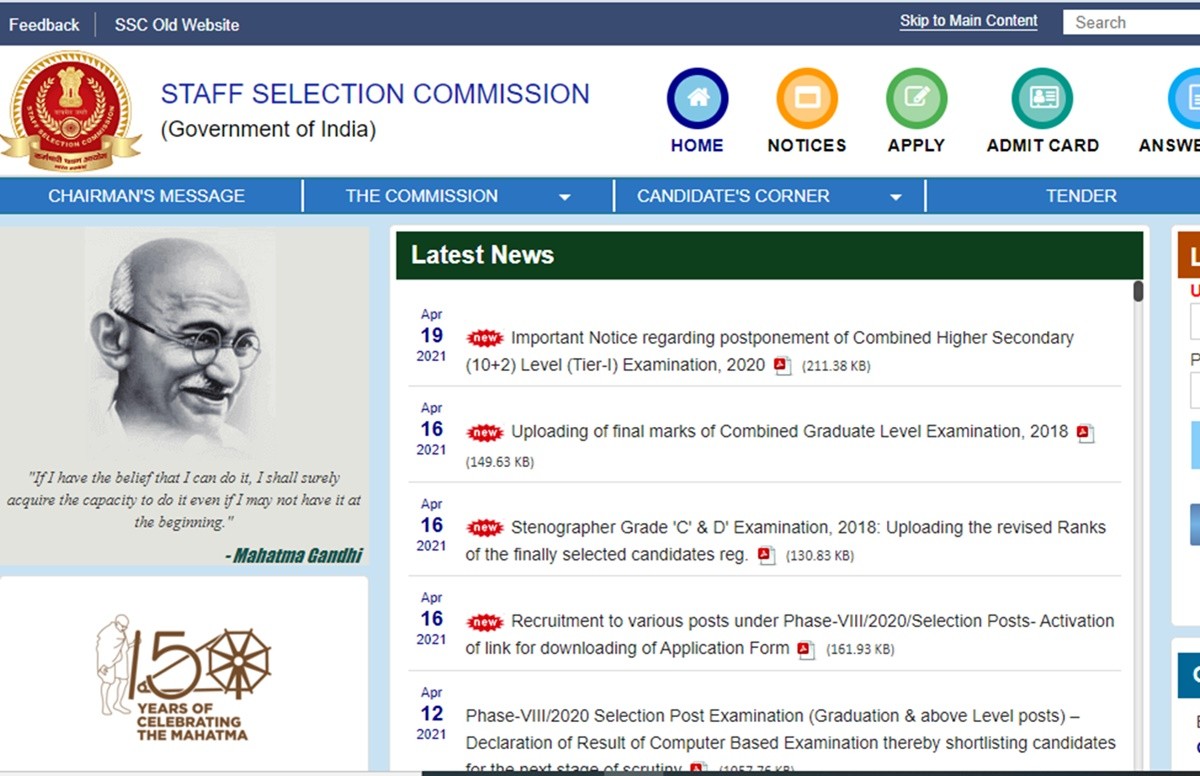Click into the Search input field
Viewport: 1200px width, 776px height.
point(1130,22)
